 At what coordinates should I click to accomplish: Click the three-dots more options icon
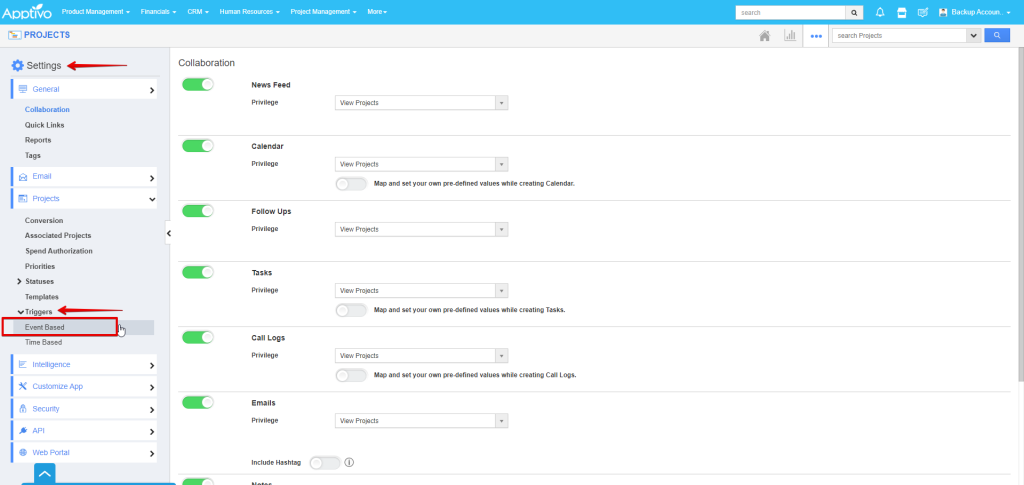pyautogui.click(x=816, y=35)
